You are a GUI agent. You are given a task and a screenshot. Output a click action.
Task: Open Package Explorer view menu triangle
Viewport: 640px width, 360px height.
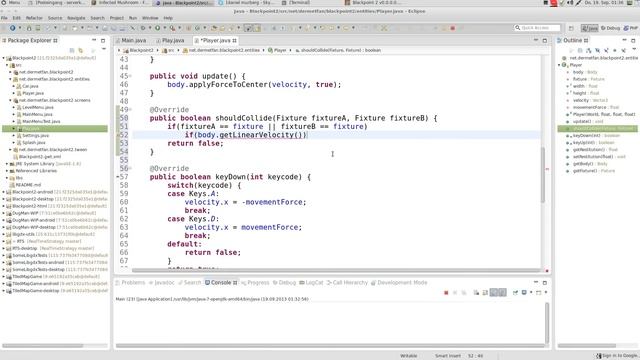point(104,49)
